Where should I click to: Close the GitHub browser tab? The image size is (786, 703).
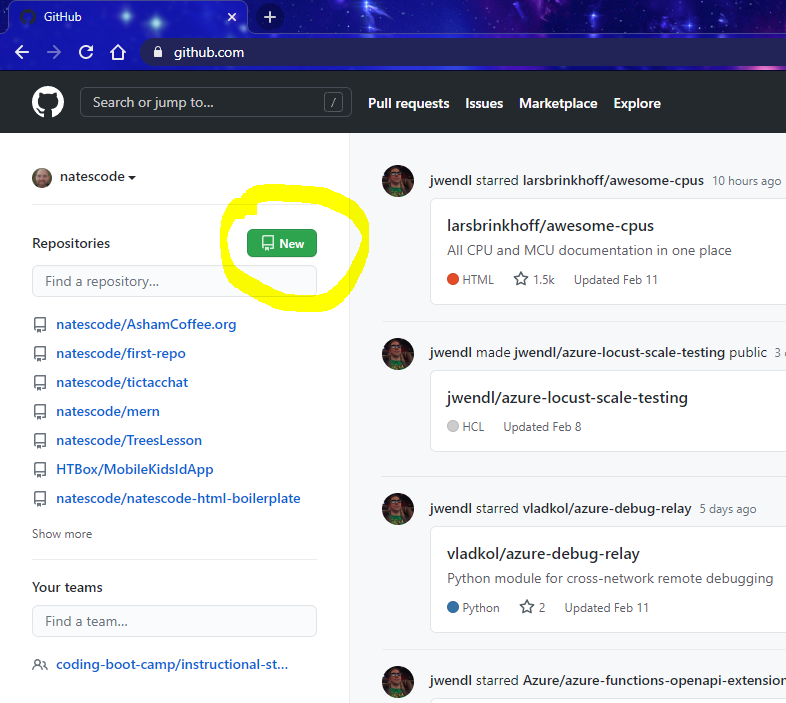tap(232, 17)
